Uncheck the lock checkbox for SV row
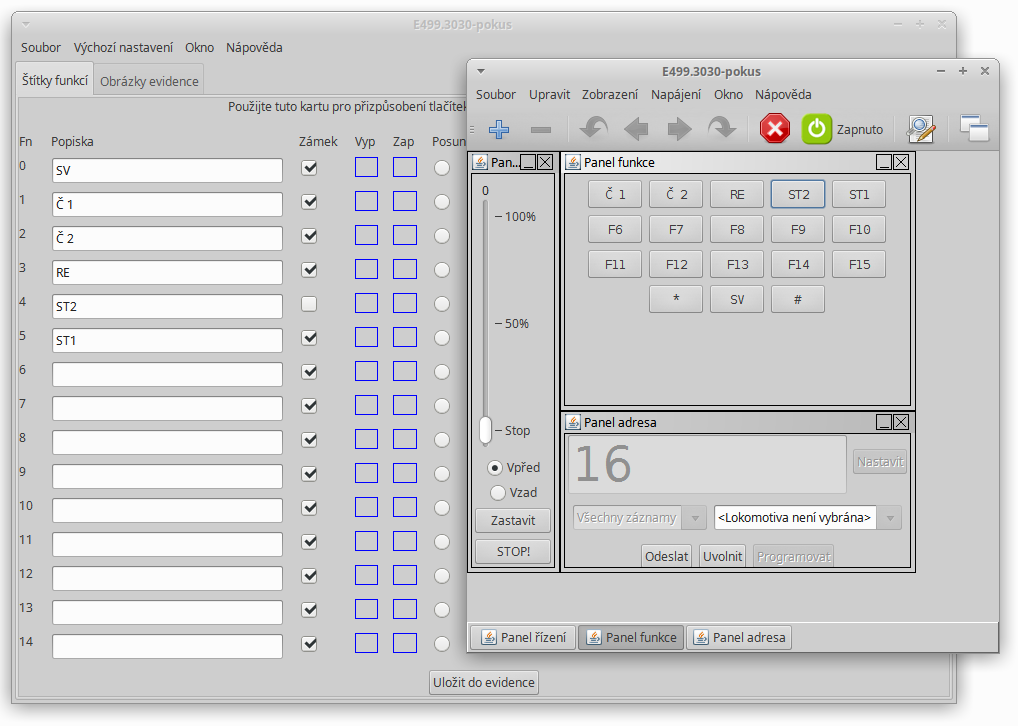This screenshot has width=1018, height=726. point(310,168)
